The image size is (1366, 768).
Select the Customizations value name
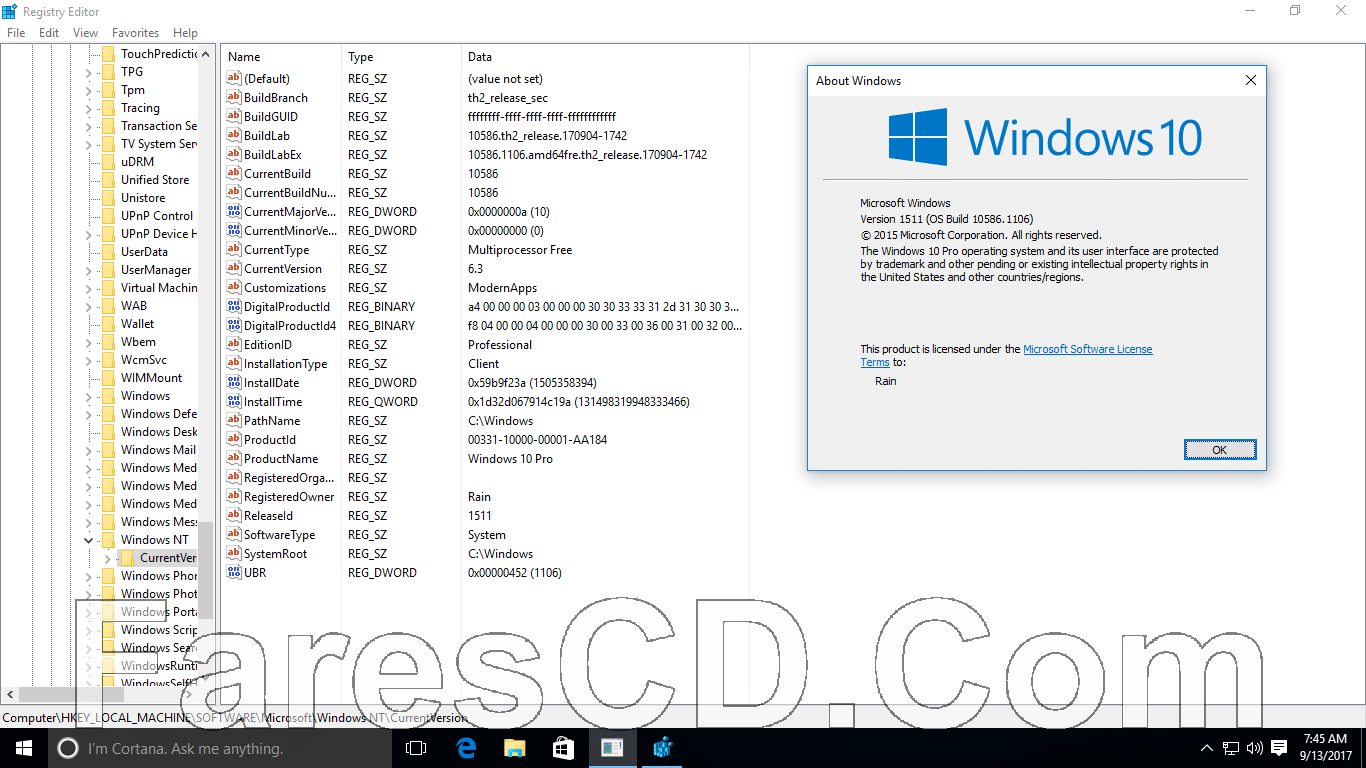pos(285,288)
